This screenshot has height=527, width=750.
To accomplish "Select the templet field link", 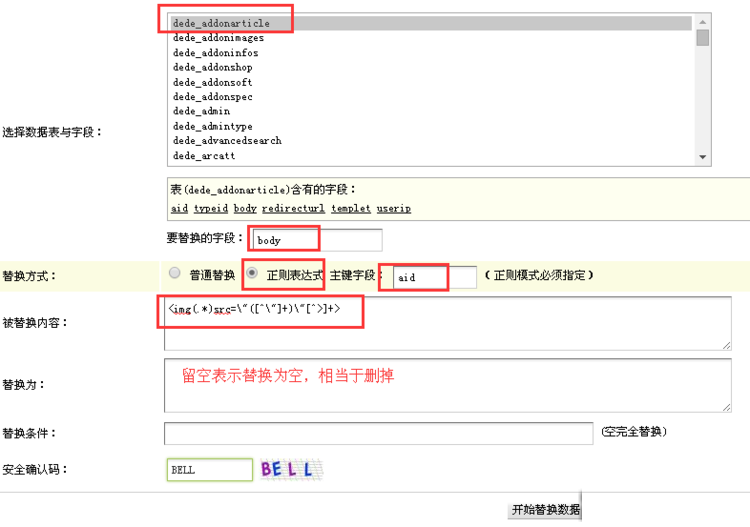I will point(351,209).
